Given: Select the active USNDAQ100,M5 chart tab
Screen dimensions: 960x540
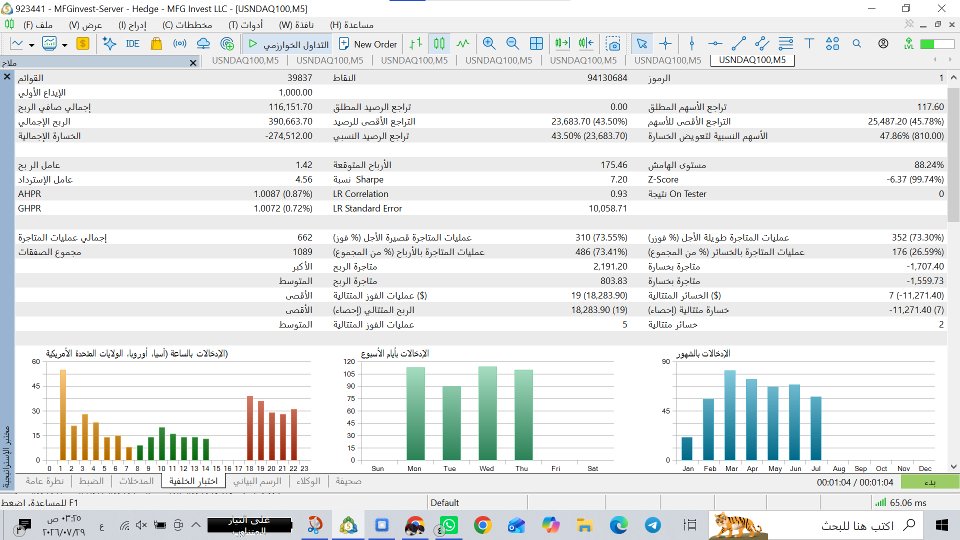Looking at the screenshot, I should [x=752, y=60].
